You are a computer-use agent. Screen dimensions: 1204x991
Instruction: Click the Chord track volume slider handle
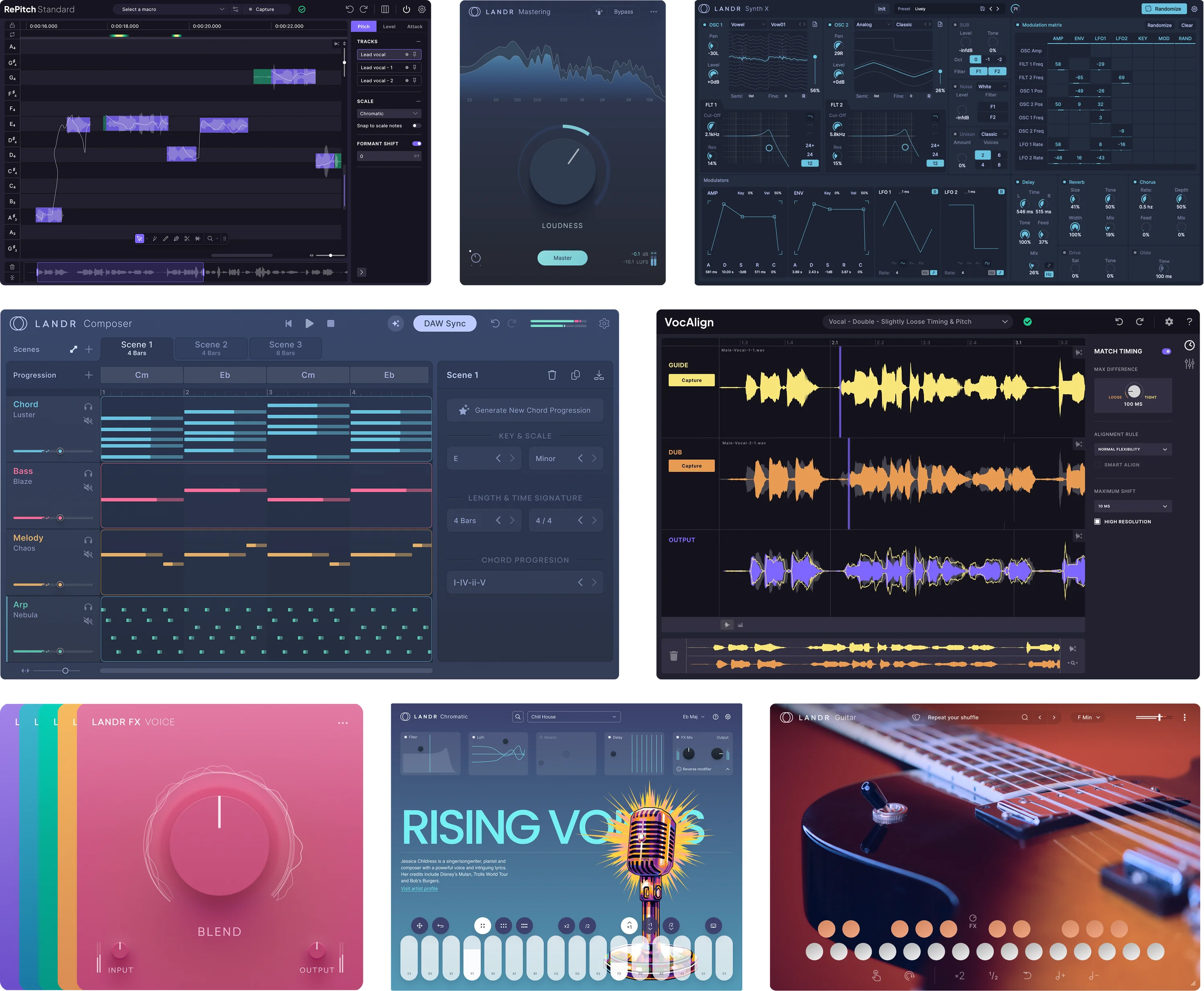point(60,451)
